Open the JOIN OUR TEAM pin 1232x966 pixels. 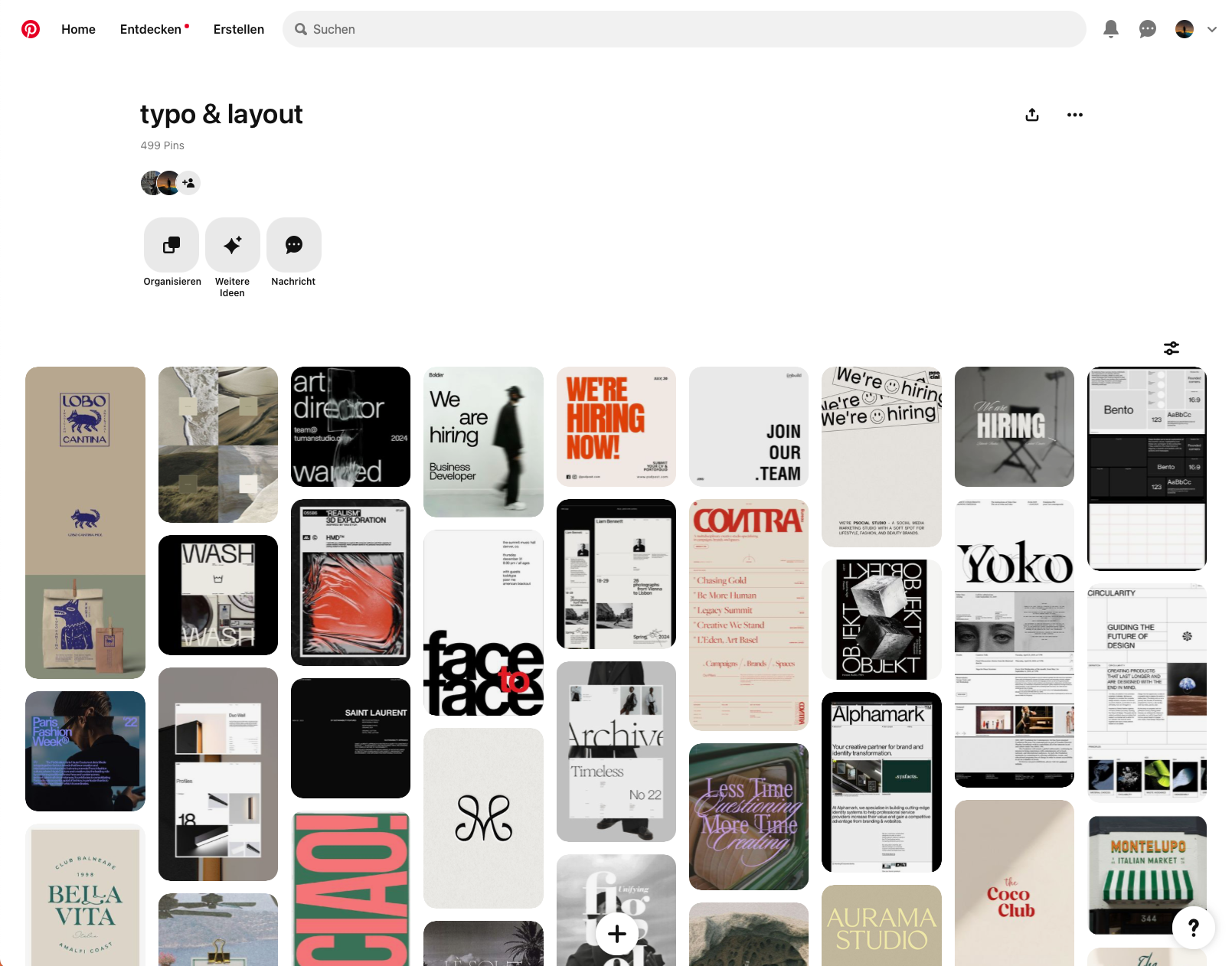pyautogui.click(x=749, y=426)
